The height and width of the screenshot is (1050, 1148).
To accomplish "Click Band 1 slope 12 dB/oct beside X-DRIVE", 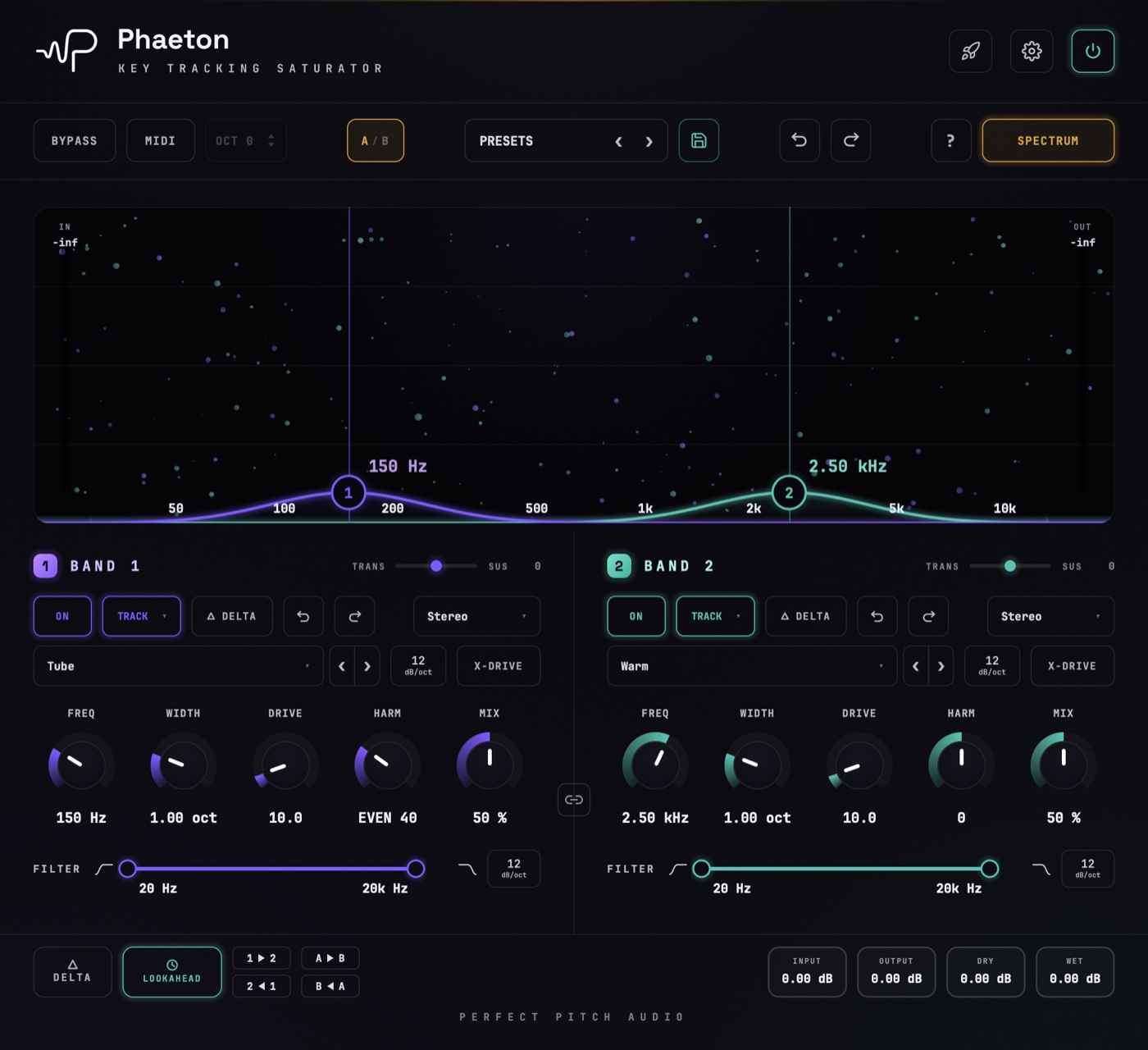I will click(418, 666).
